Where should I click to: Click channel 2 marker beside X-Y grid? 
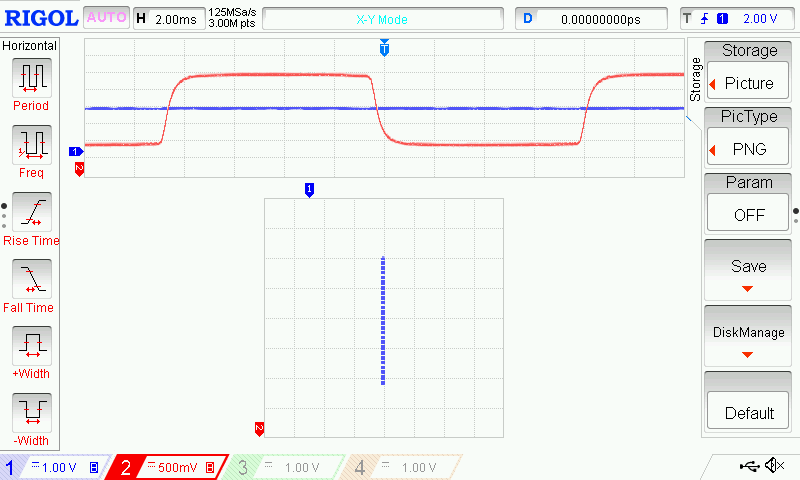point(259,430)
